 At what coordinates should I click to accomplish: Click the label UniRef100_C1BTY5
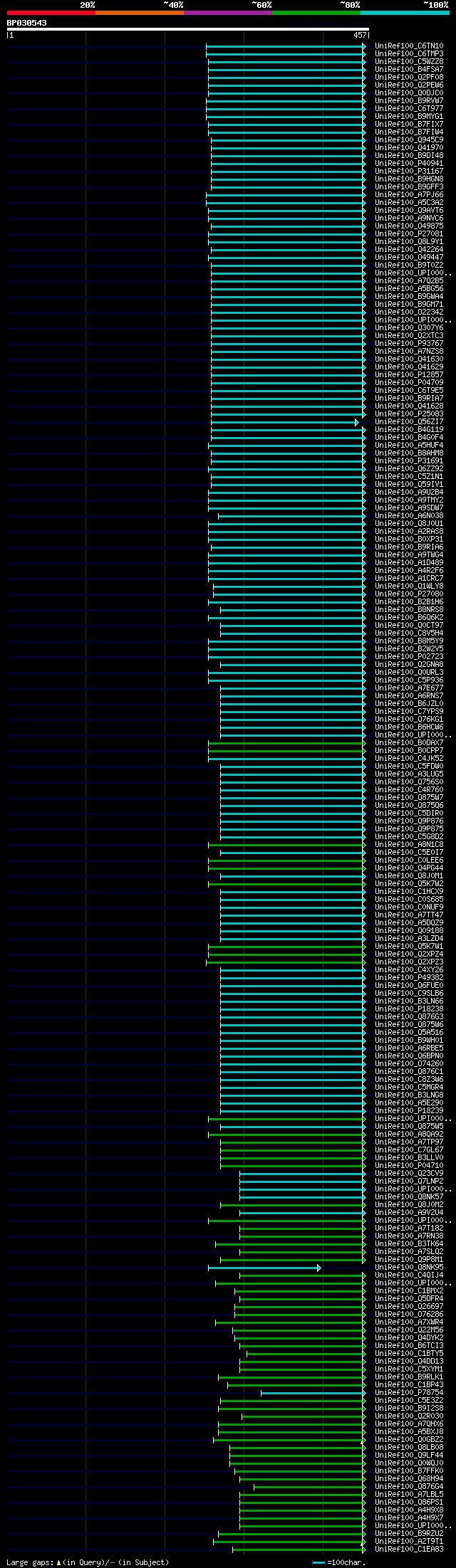pyautogui.click(x=409, y=1353)
